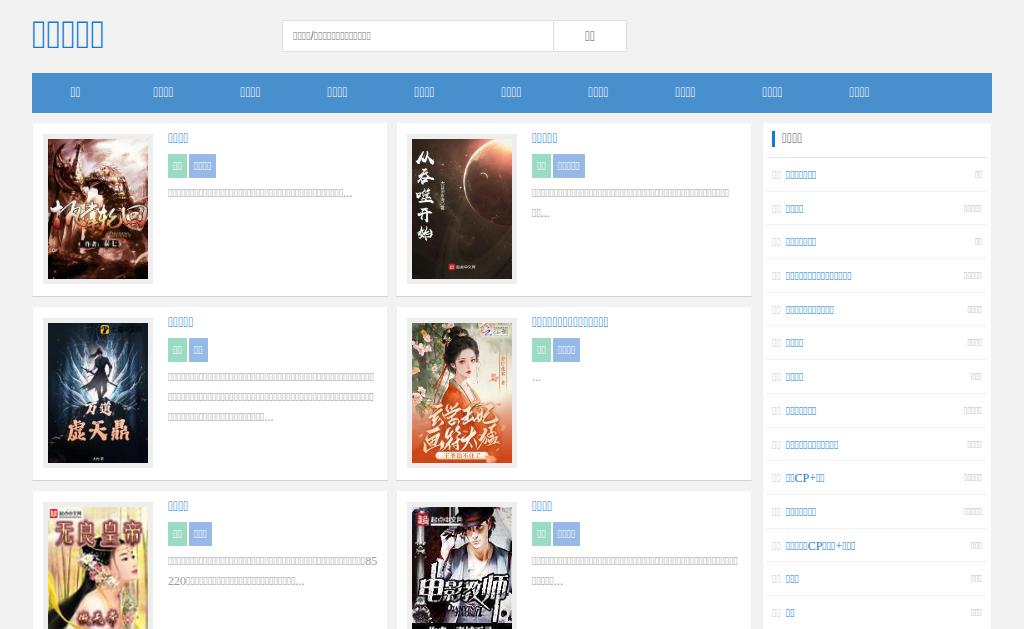Click the green tag beside the 电影教师 cover
Viewport: 1024px width, 629px height.
click(541, 534)
